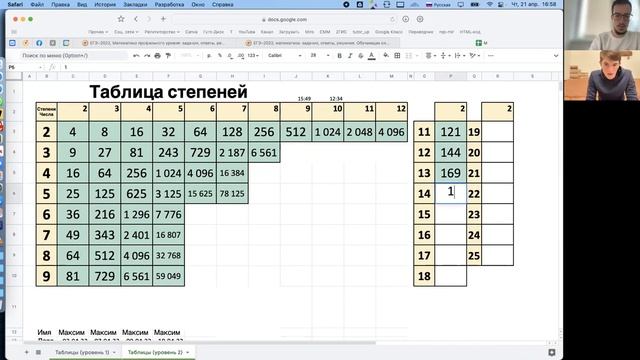Open the text color picker
The height and width of the screenshot is (360, 640).
point(371,56)
